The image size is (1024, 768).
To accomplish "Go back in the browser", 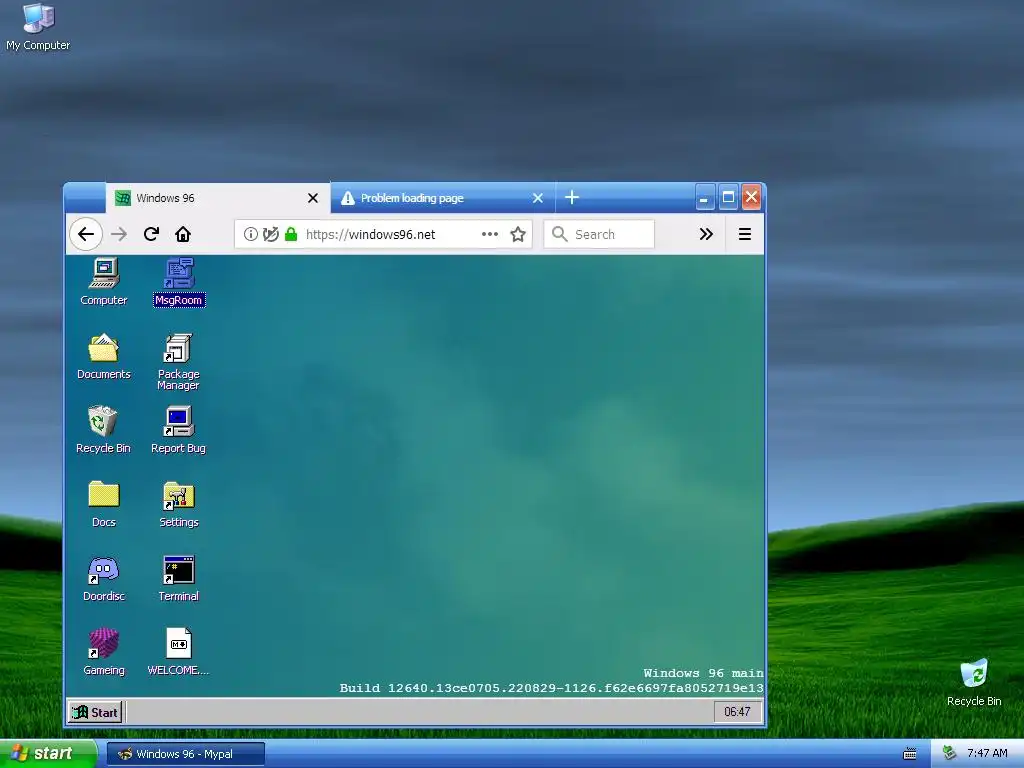I will click(86, 234).
